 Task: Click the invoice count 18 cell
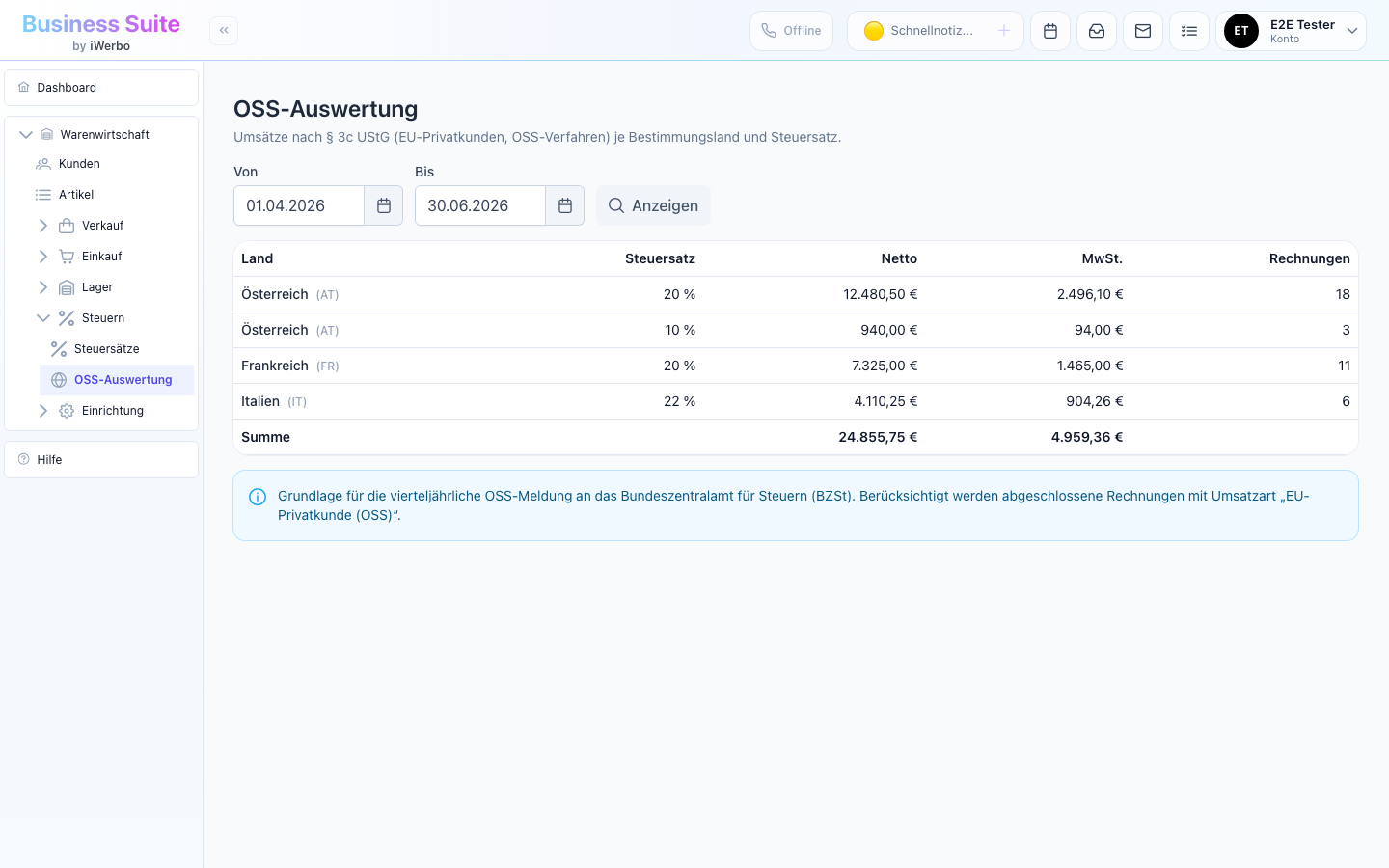[x=1343, y=294]
